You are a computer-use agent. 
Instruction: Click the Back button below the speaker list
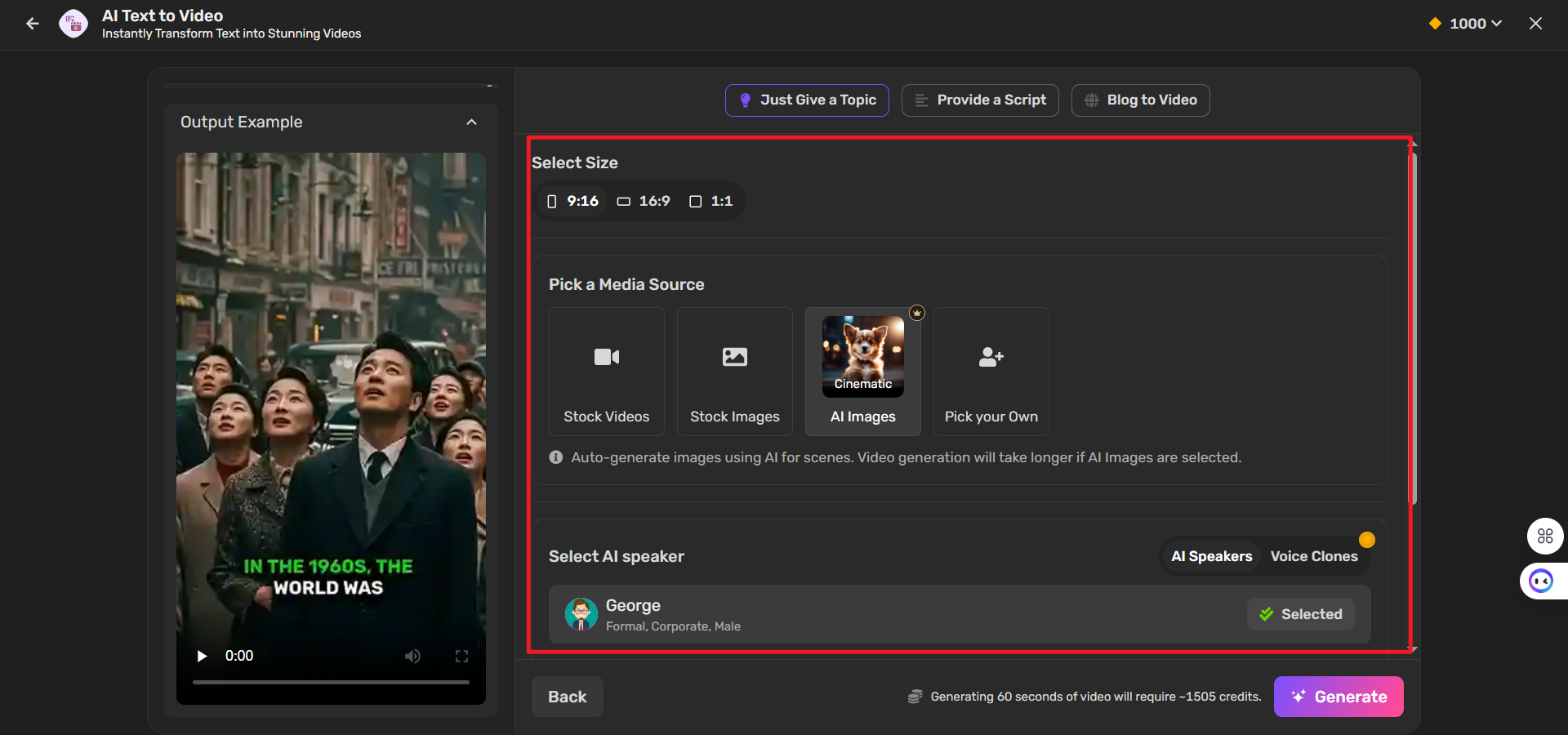coord(567,696)
